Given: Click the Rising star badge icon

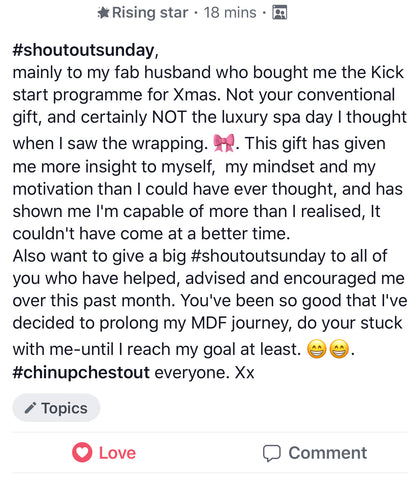Looking at the screenshot, I should point(103,13).
